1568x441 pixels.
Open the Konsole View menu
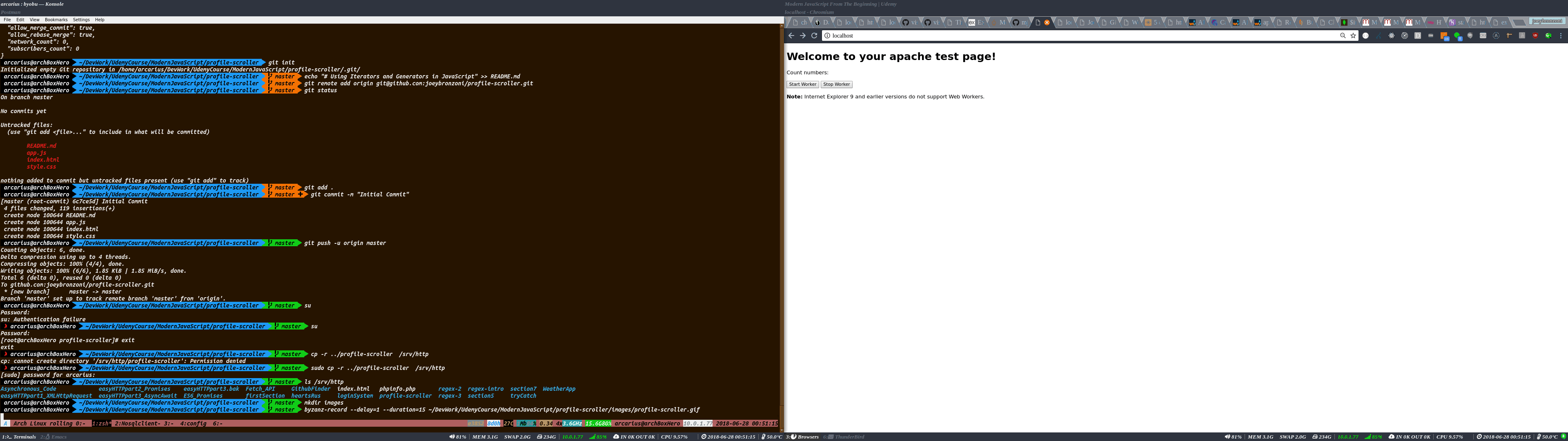(35, 20)
